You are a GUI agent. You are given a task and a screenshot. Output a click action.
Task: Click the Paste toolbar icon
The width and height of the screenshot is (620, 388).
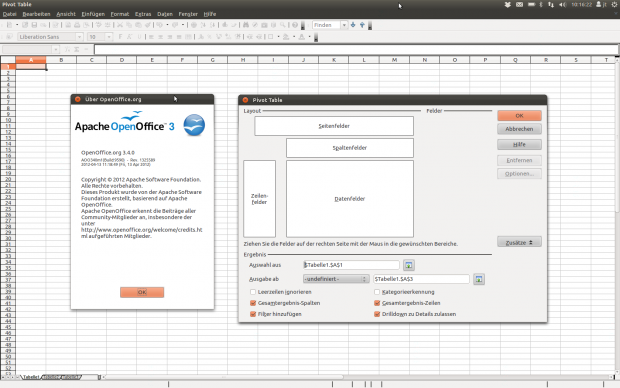(138, 25)
